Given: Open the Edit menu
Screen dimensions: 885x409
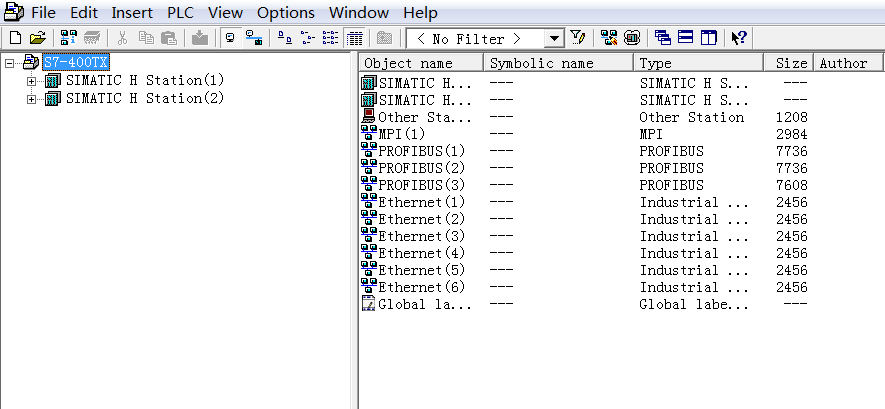Looking at the screenshot, I should tap(84, 12).
